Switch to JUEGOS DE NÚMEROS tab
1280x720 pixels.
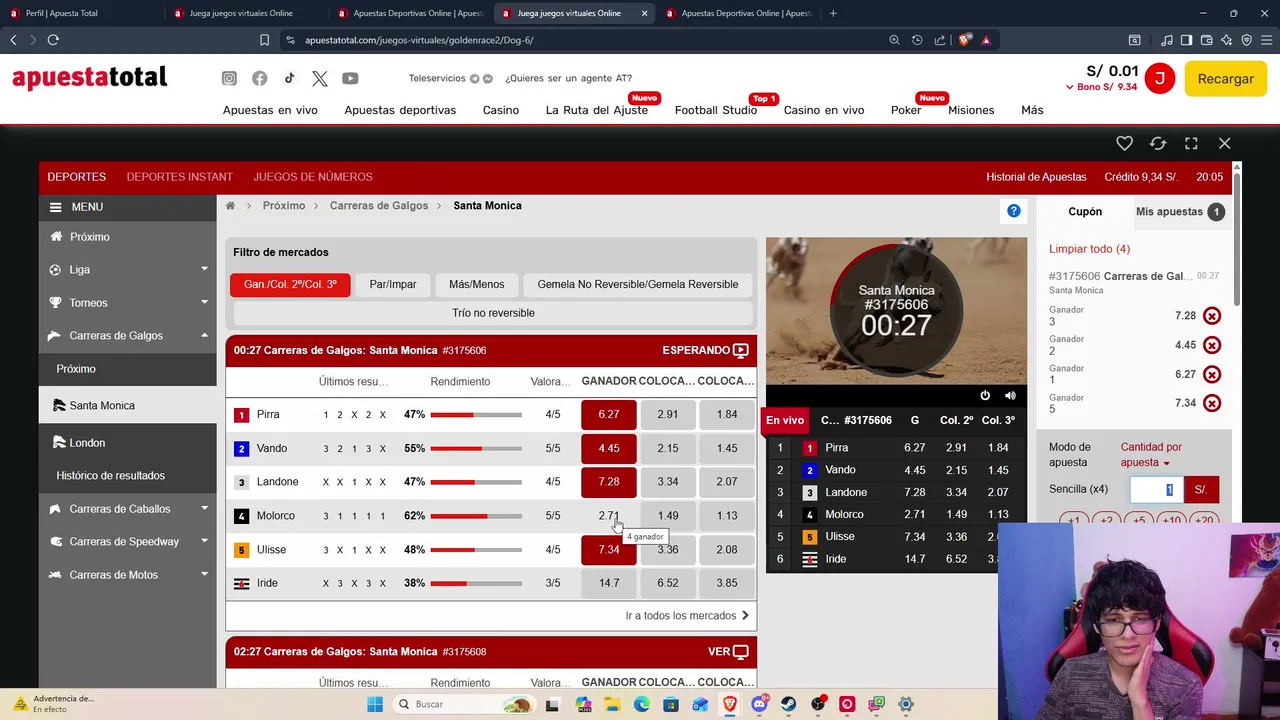[x=313, y=177]
